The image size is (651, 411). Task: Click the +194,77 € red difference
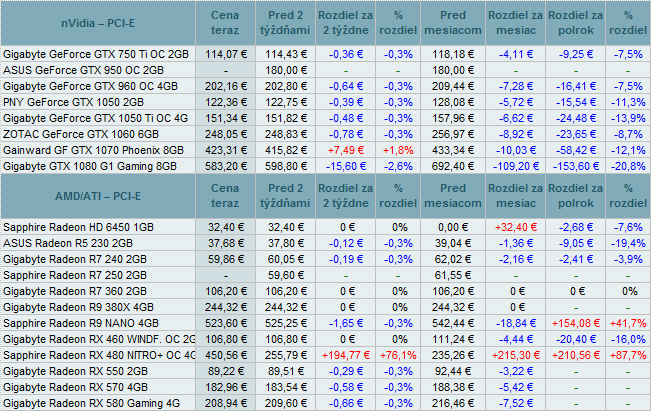[x=346, y=355]
